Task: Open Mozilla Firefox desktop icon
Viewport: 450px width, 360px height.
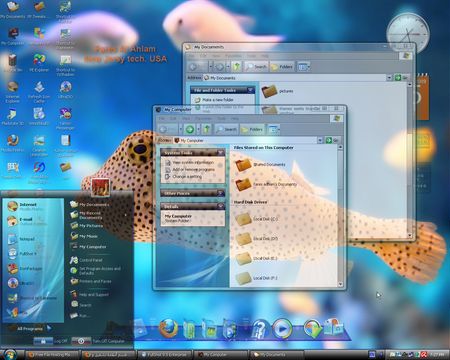Action: 12,143
